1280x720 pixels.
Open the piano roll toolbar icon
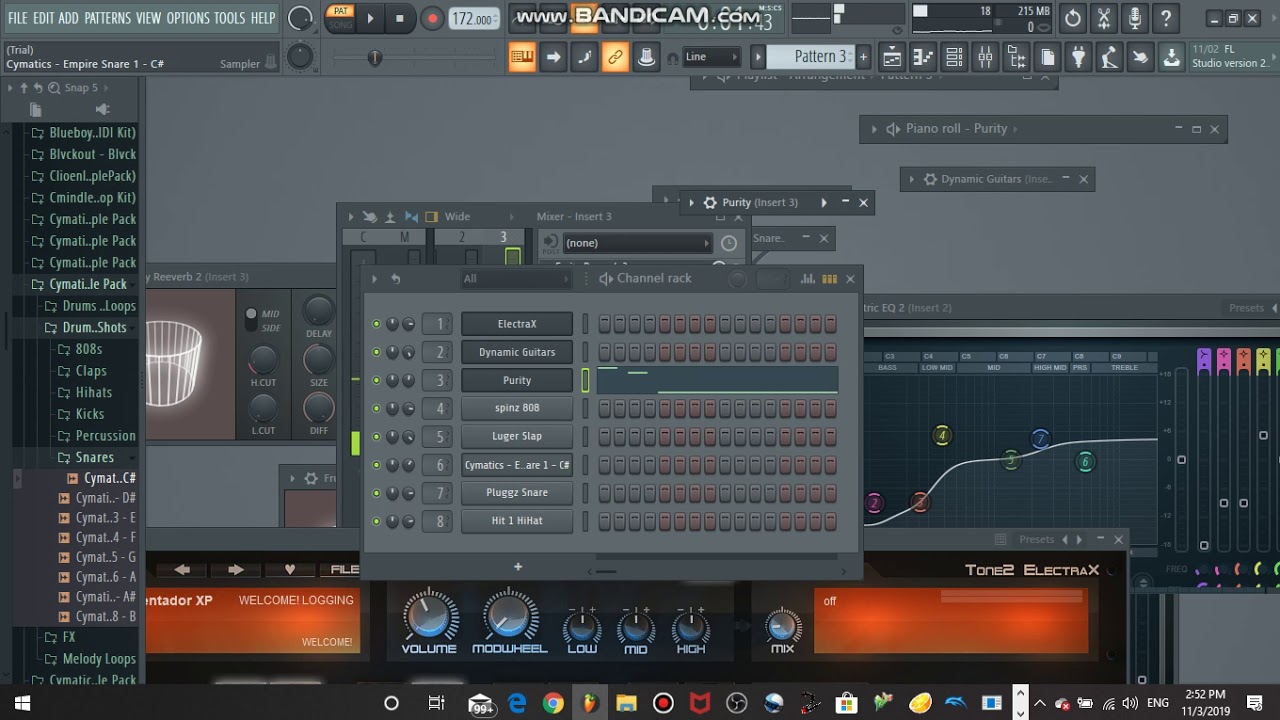tap(924, 57)
